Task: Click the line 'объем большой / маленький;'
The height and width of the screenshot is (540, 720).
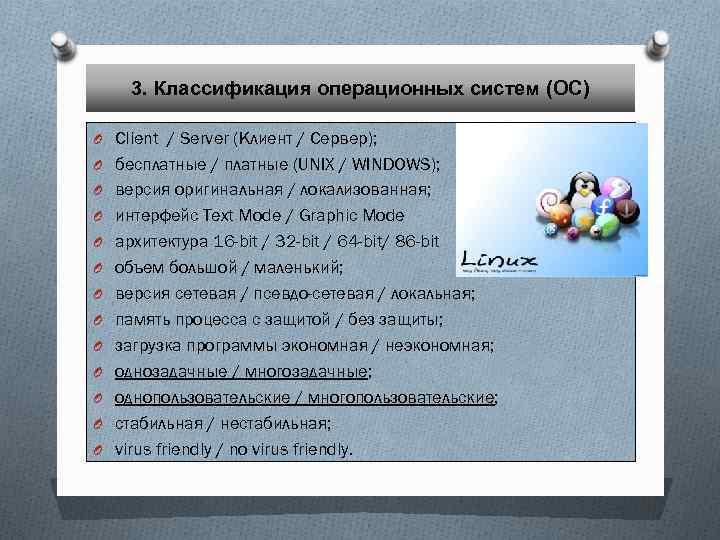Action: tap(229, 267)
